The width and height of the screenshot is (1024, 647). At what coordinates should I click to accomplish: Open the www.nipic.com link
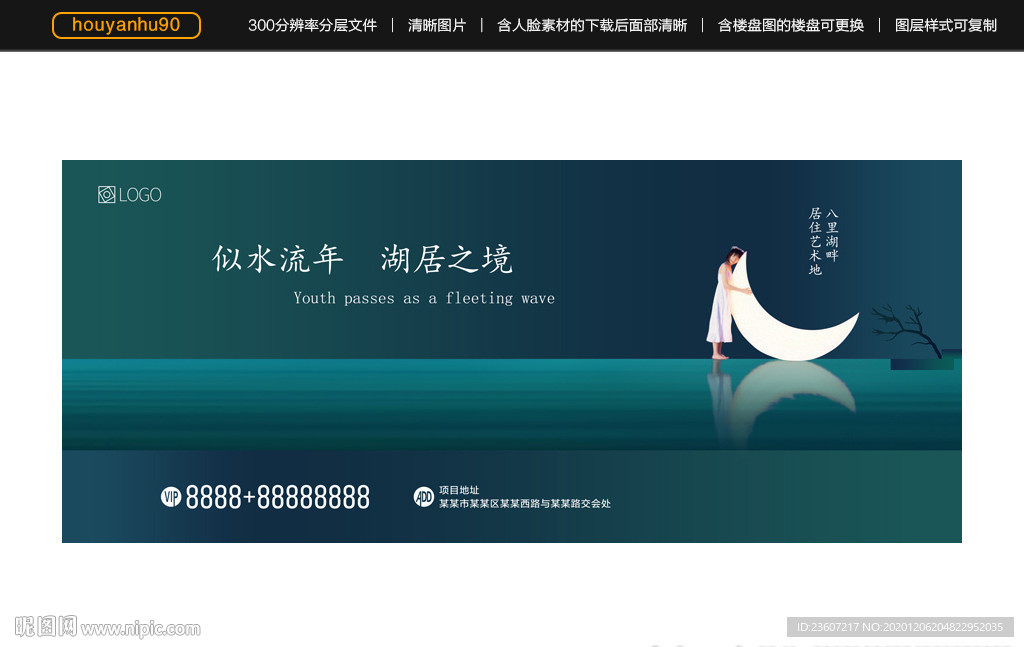pos(141,629)
